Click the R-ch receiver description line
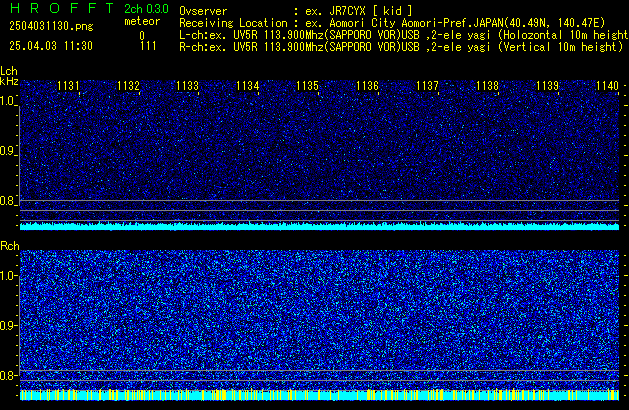Image resolution: width=629 pixels, height=410 pixels. coord(401,47)
